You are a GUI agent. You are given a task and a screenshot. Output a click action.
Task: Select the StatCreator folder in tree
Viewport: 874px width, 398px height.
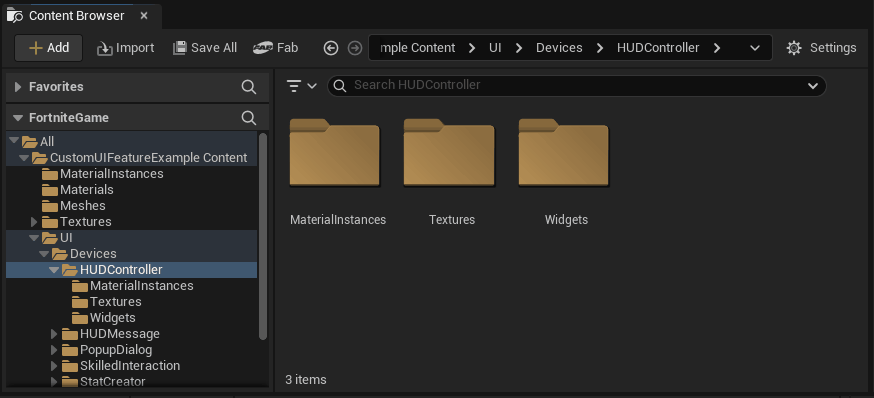(132, 381)
